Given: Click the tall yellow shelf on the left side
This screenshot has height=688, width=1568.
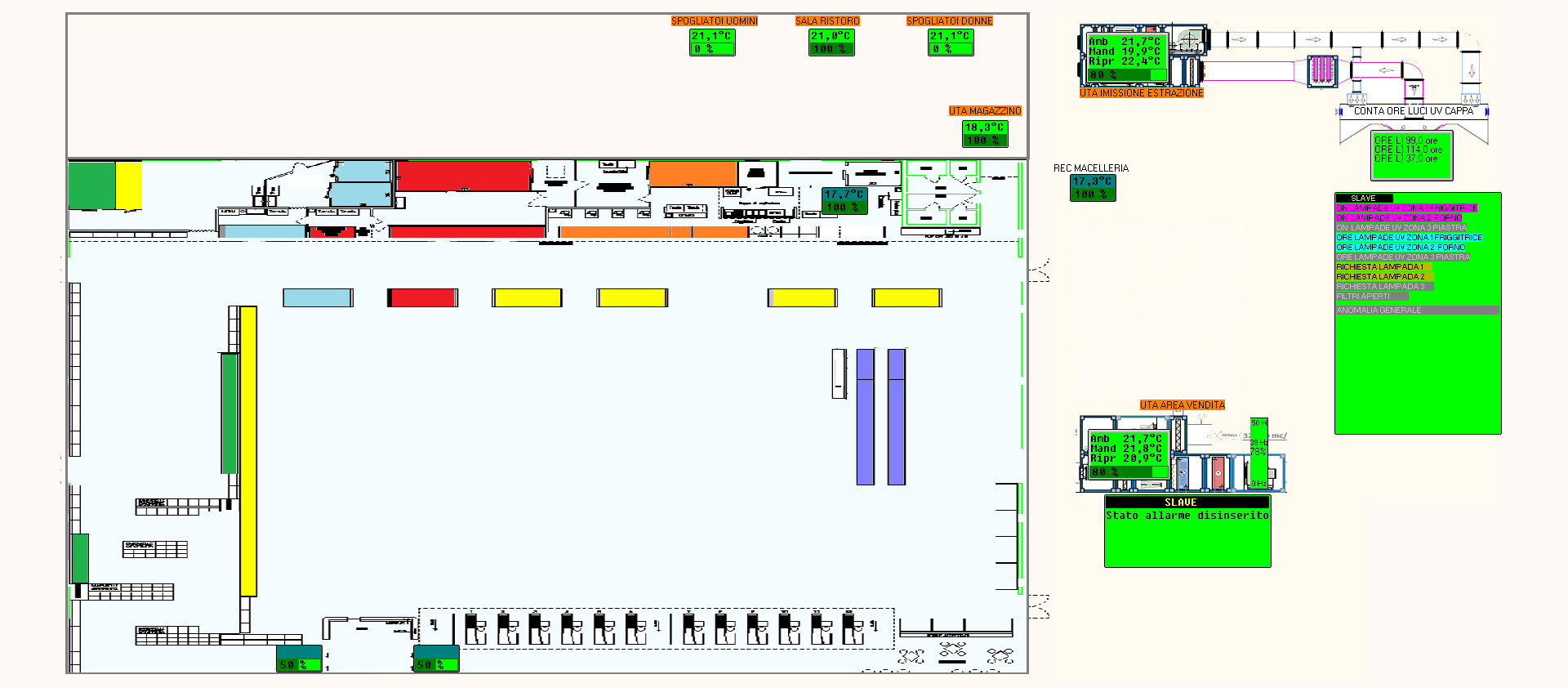Looking at the screenshot, I should click(248, 451).
